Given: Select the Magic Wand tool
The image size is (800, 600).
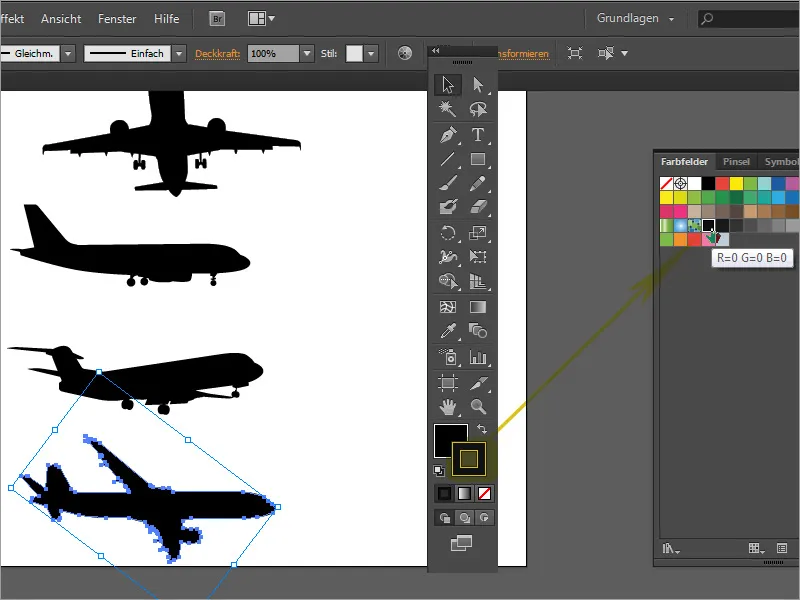Looking at the screenshot, I should 448,109.
